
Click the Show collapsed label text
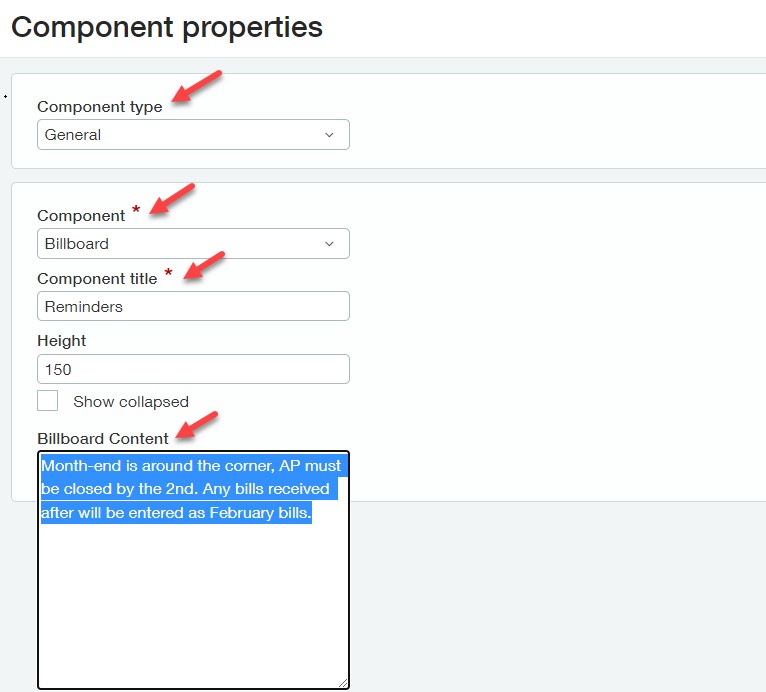pos(131,402)
